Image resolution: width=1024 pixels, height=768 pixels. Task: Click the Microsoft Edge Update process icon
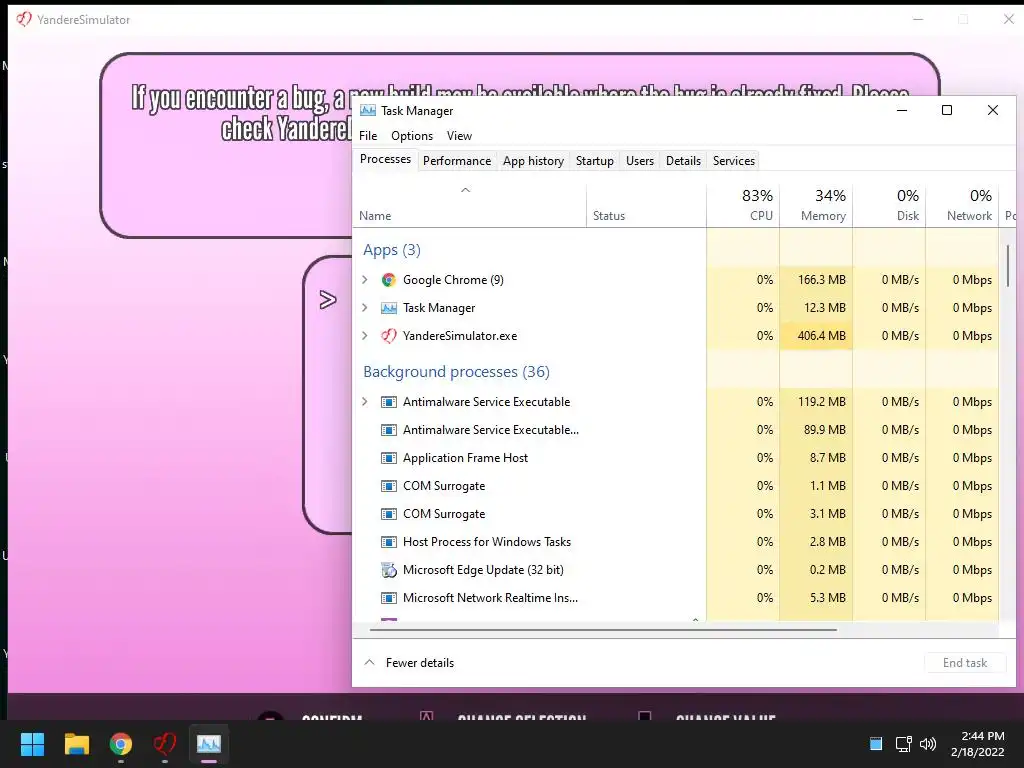click(x=389, y=569)
